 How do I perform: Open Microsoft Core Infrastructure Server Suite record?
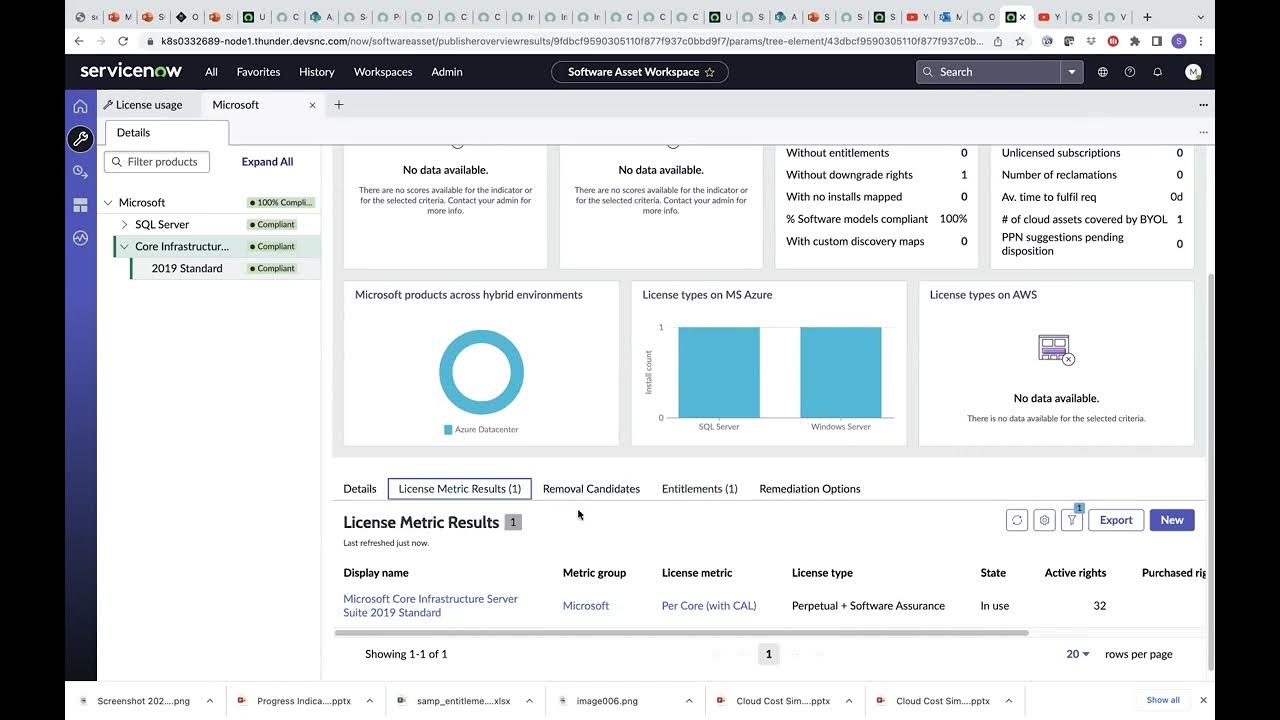(x=431, y=606)
